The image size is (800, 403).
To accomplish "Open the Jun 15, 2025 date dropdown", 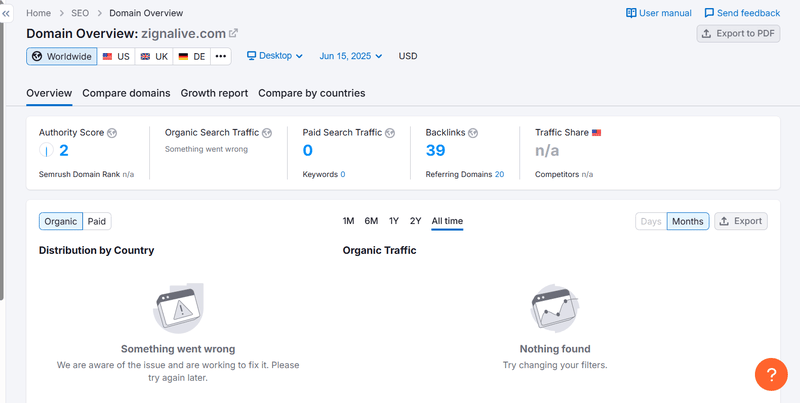I will (351, 56).
